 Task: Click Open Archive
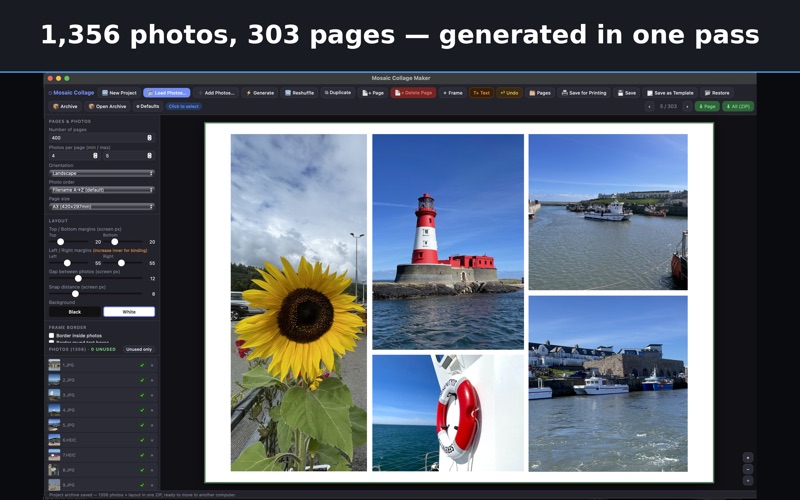click(x=107, y=106)
